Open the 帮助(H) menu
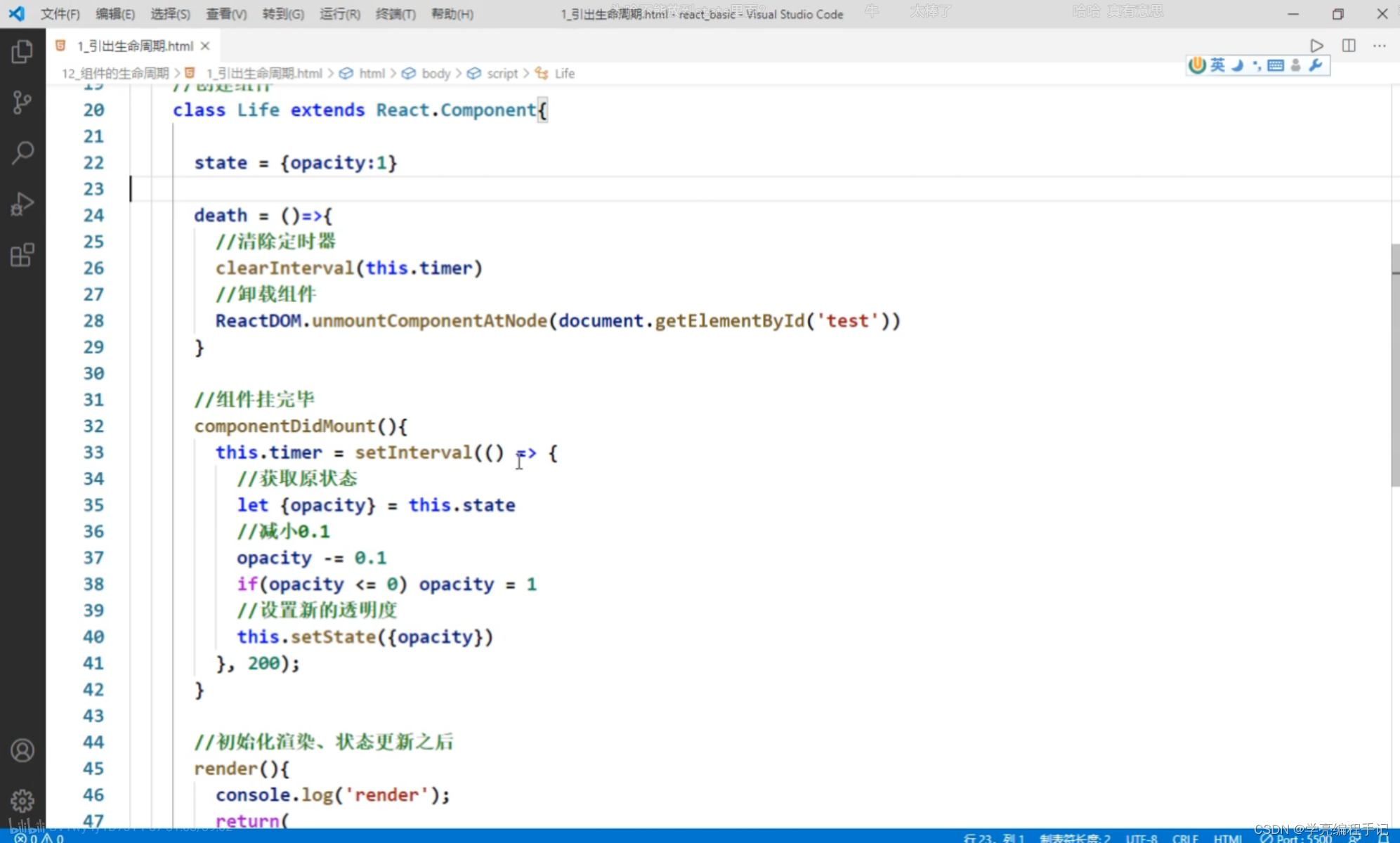1400x843 pixels. point(452,14)
